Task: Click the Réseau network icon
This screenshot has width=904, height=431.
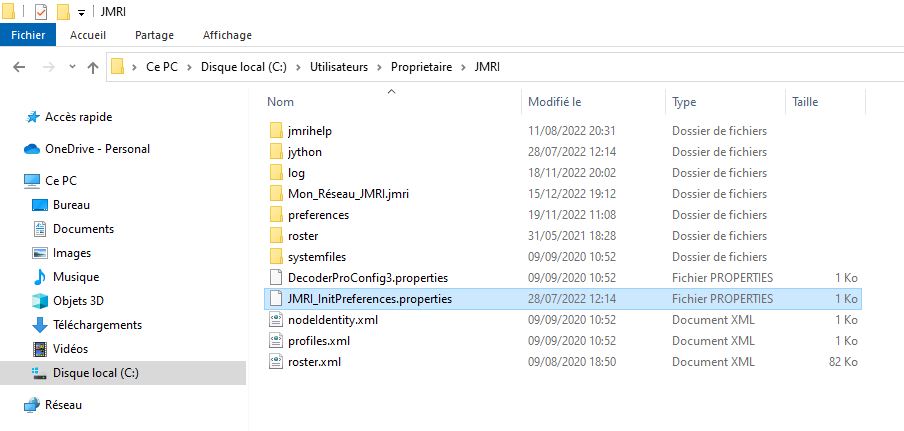Action: [x=32, y=405]
